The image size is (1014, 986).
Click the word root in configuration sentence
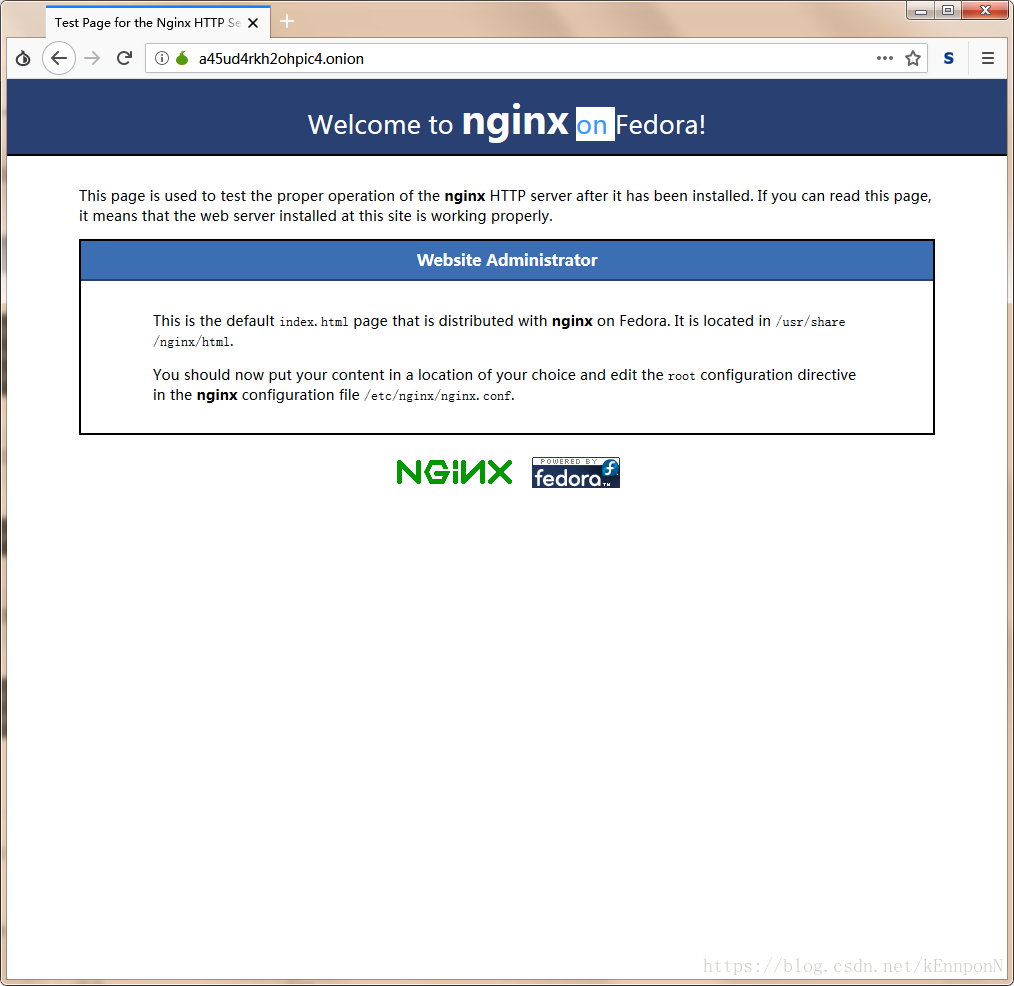click(681, 376)
